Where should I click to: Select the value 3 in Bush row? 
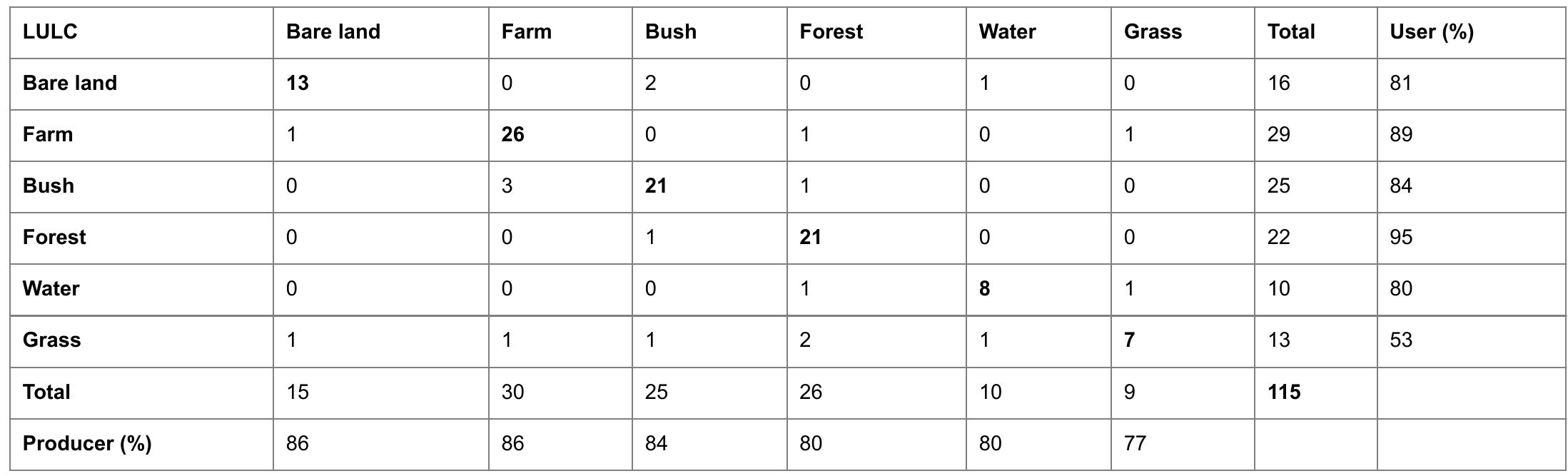[x=507, y=186]
